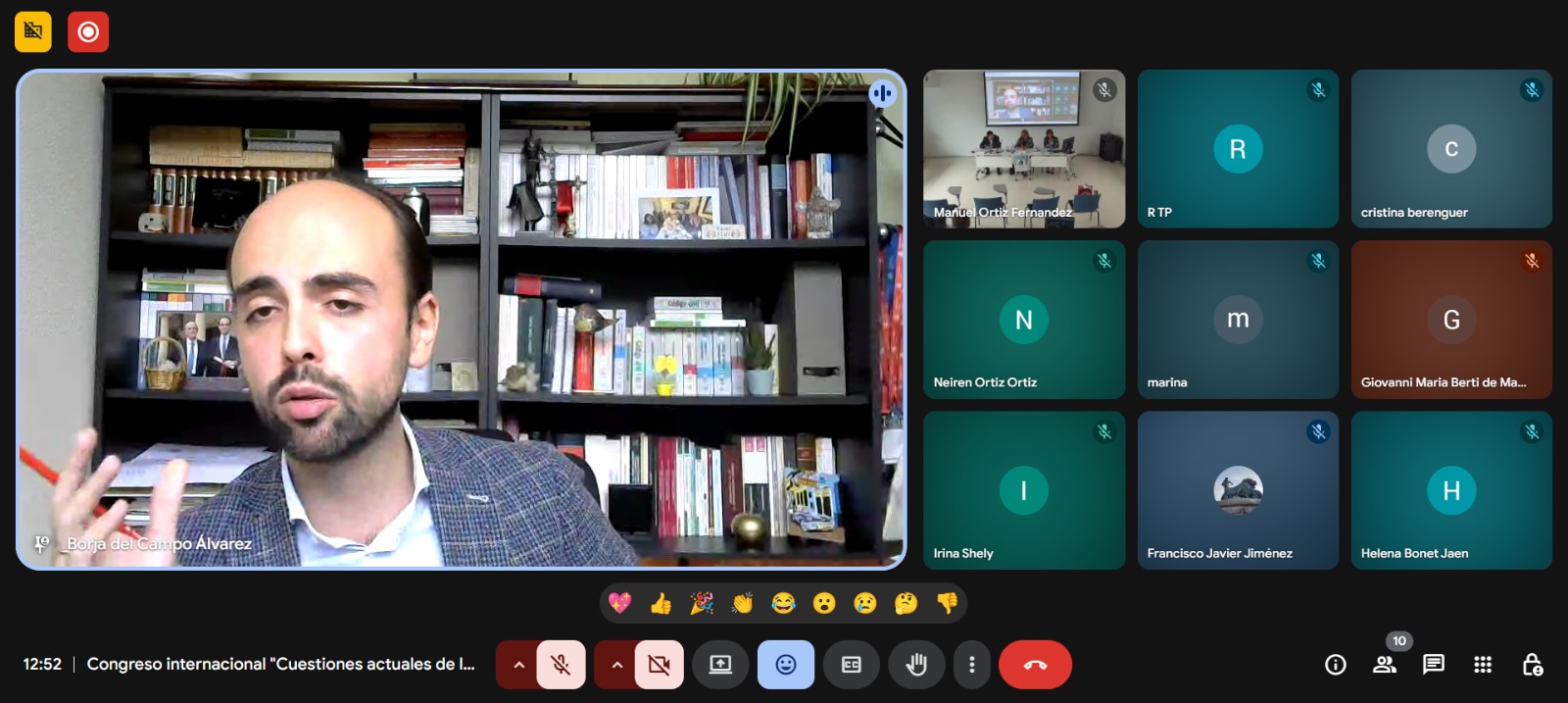This screenshot has height=703, width=1568.
Task: Toggle closed captions CC button
Action: pyautogui.click(x=851, y=665)
